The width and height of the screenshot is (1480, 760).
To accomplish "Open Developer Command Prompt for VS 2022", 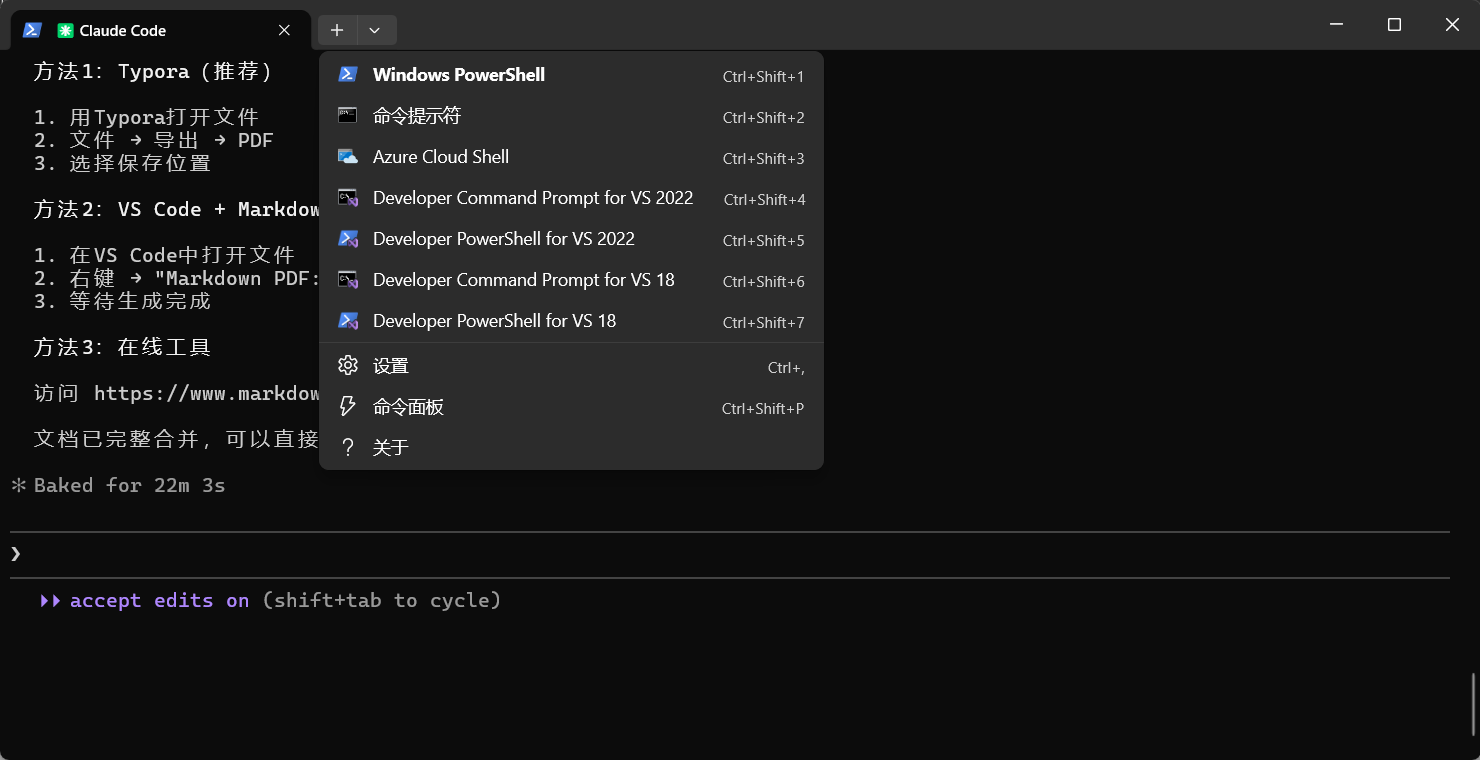I will [571, 198].
